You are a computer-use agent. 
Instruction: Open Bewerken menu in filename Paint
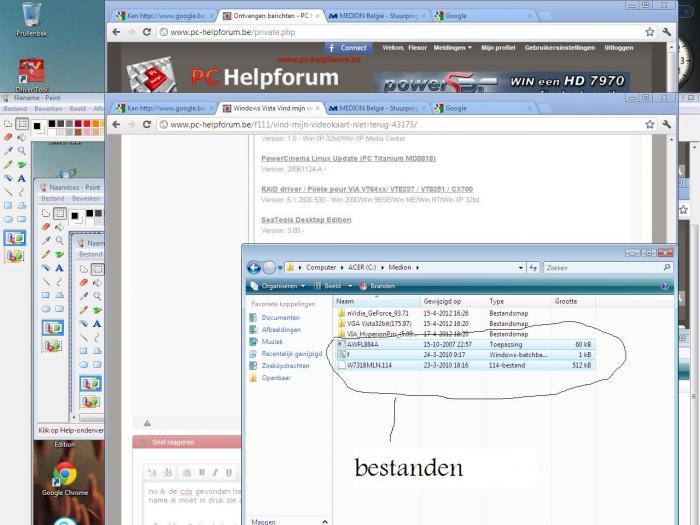[48, 108]
